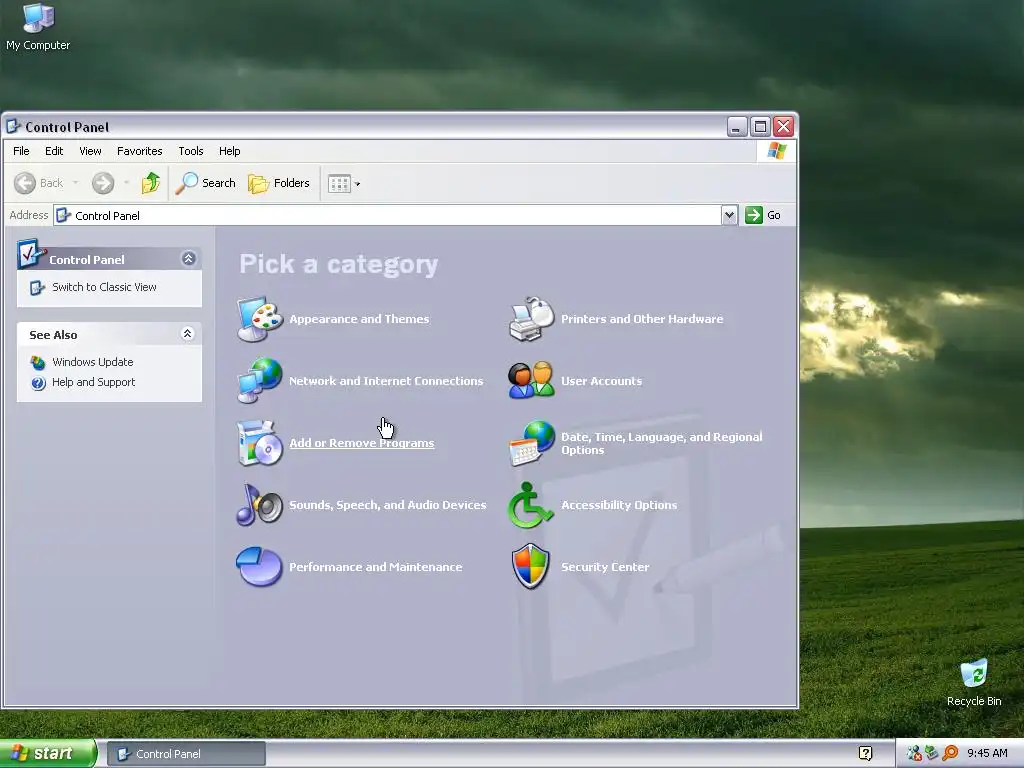Click the Help and Support question mark icon
This screenshot has width=1024, height=768.
coord(38,383)
